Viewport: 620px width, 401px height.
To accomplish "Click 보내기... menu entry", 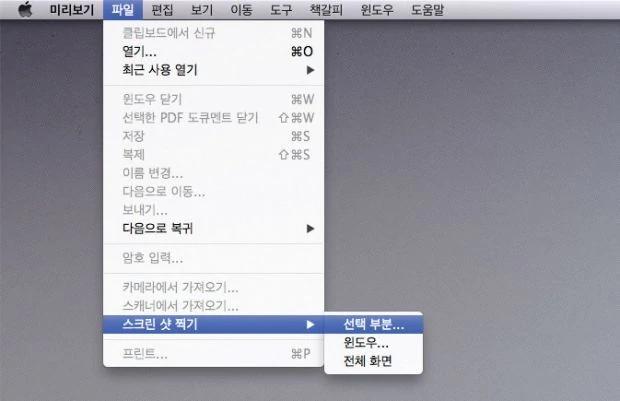I will (x=214, y=210).
